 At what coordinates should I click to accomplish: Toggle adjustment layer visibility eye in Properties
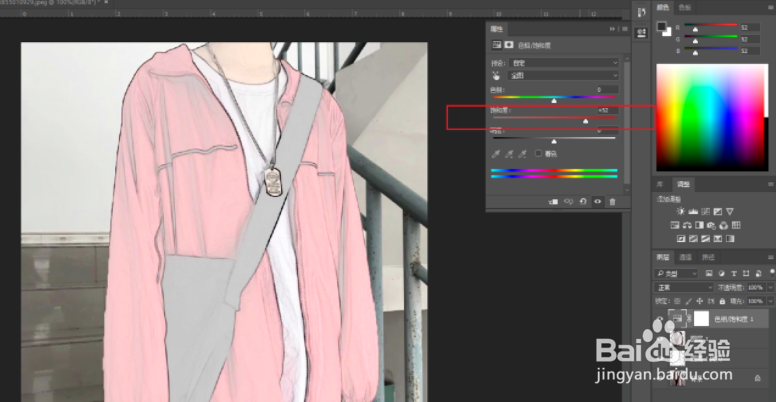point(598,201)
